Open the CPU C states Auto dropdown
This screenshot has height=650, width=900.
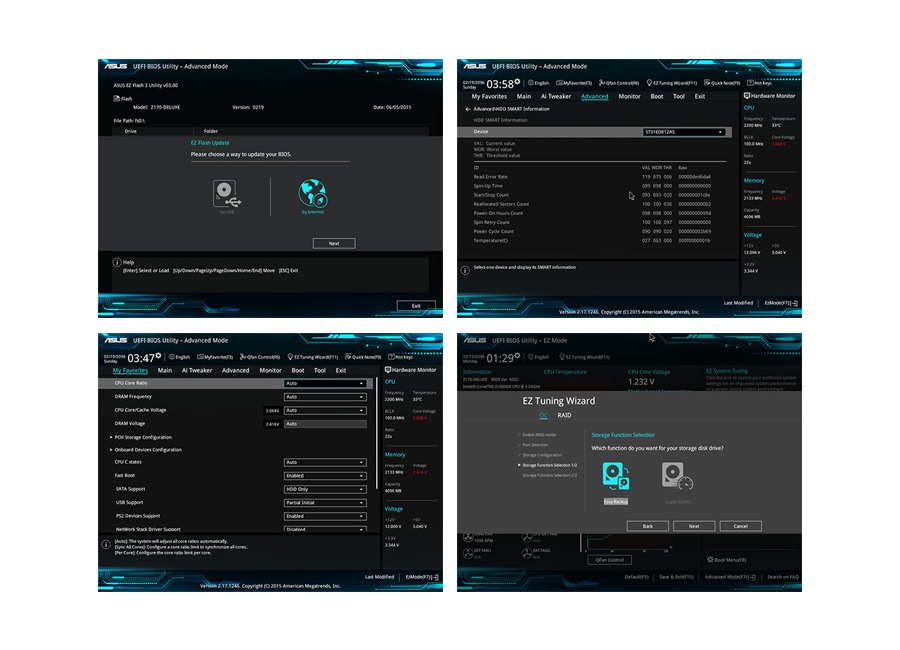click(x=325, y=462)
